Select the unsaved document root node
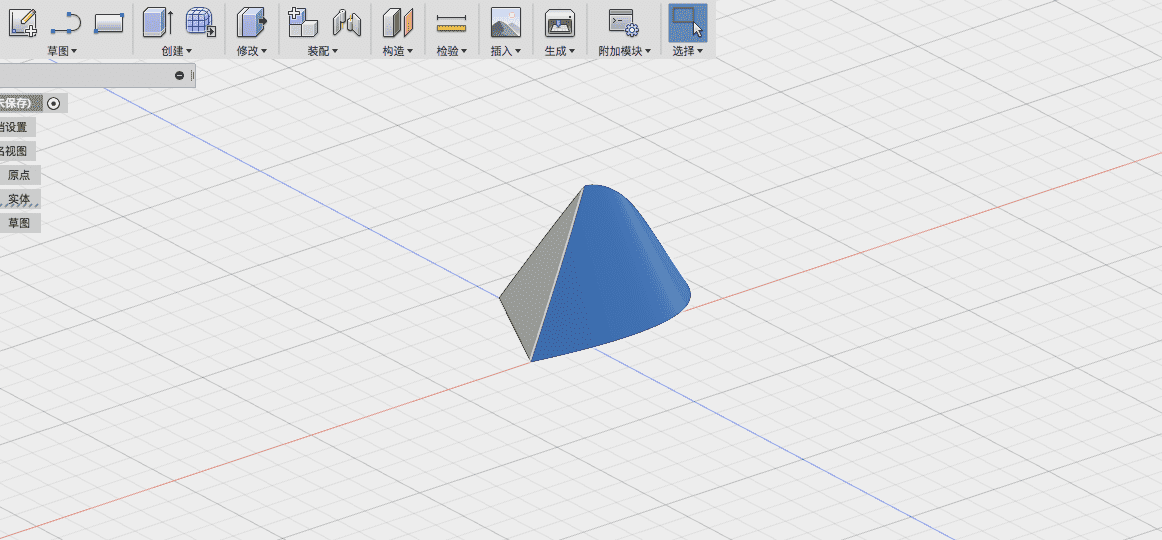Image resolution: width=1162 pixels, height=540 pixels. pyautogui.click(x=21, y=104)
